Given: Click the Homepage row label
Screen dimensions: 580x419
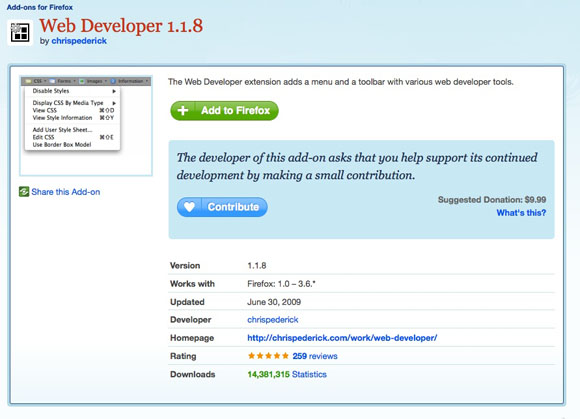Looking at the screenshot, I should (x=192, y=338).
